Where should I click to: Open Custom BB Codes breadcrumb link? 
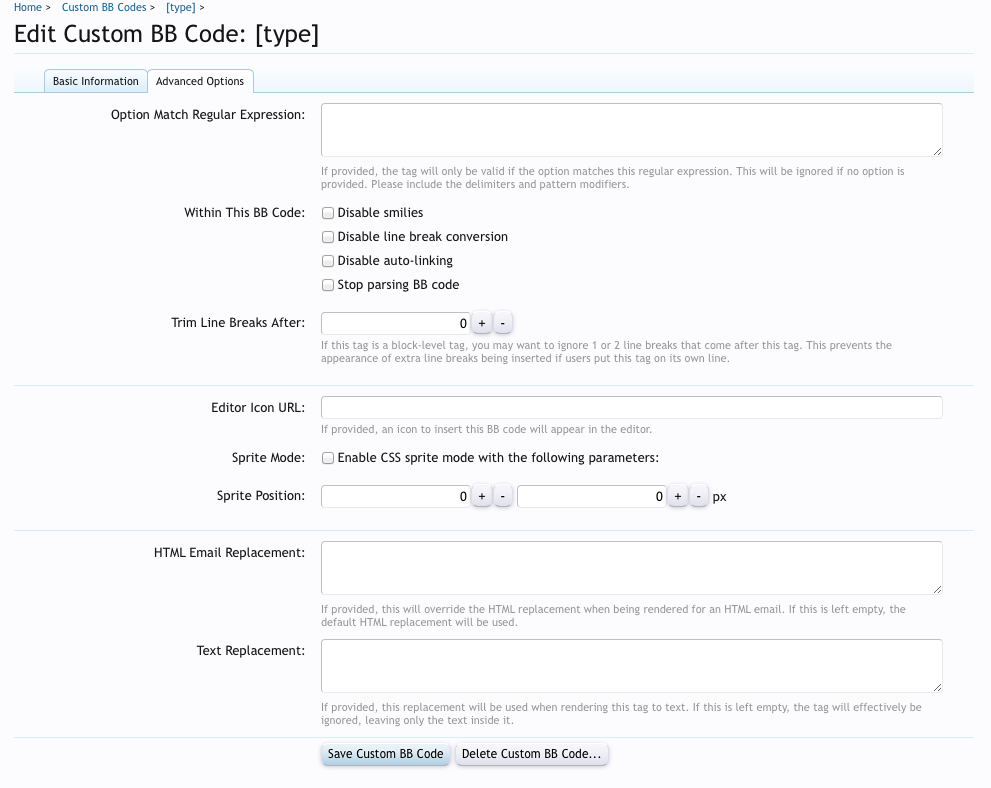click(x=104, y=7)
